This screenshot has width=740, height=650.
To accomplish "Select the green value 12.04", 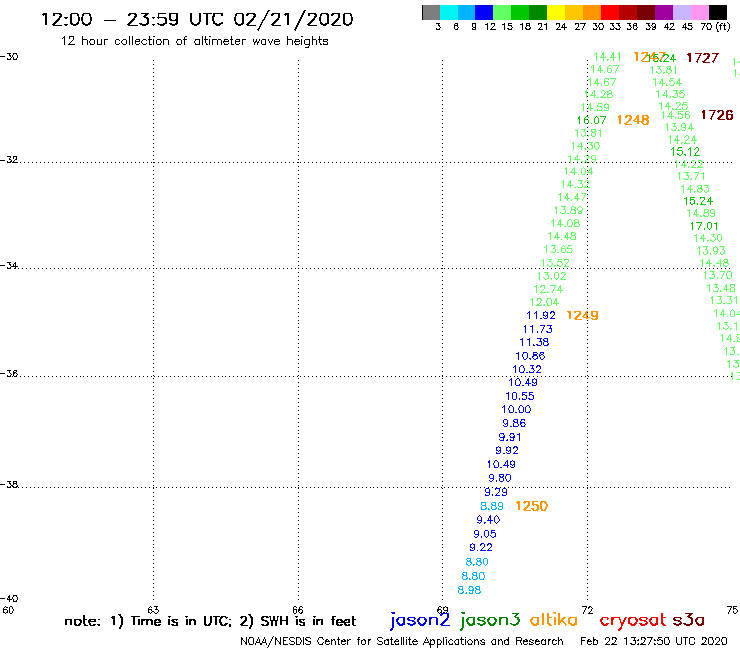I will 544,302.
